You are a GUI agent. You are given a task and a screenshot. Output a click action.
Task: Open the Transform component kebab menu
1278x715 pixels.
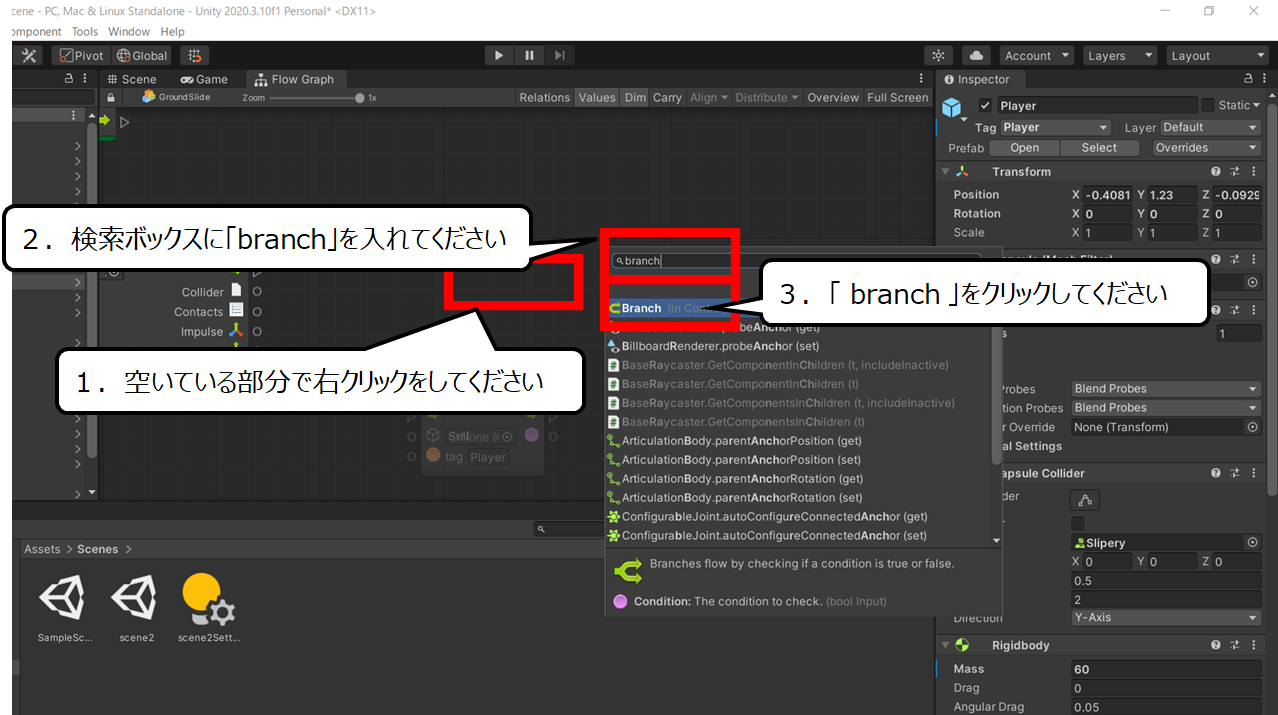coord(1253,172)
